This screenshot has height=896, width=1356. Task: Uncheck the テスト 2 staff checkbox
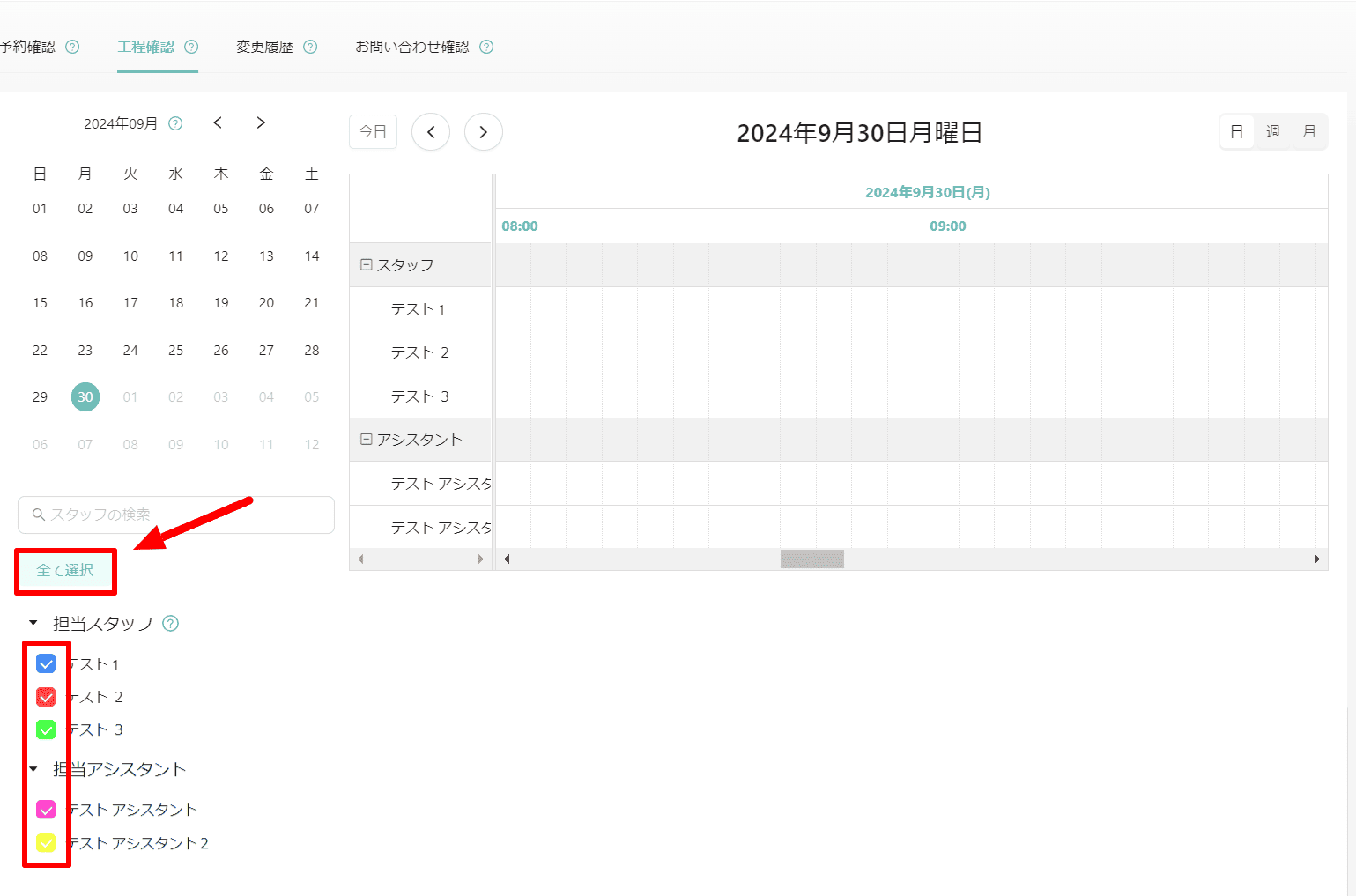pos(46,697)
